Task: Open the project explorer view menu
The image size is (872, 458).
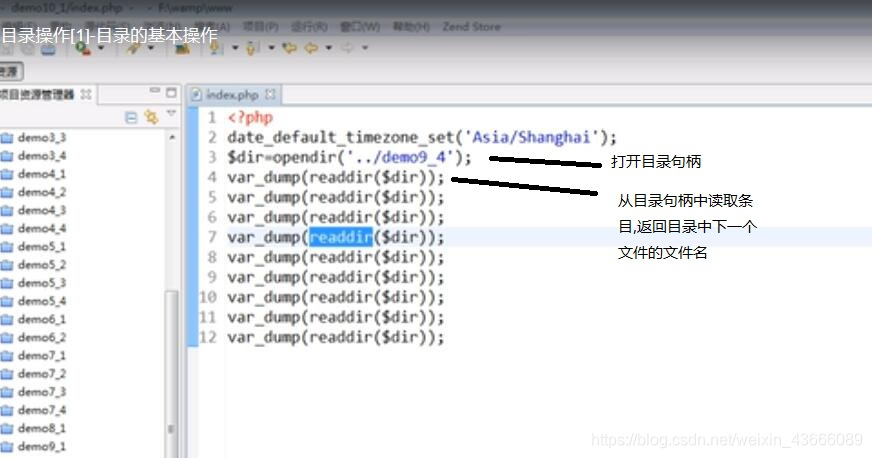Action: tap(171, 114)
